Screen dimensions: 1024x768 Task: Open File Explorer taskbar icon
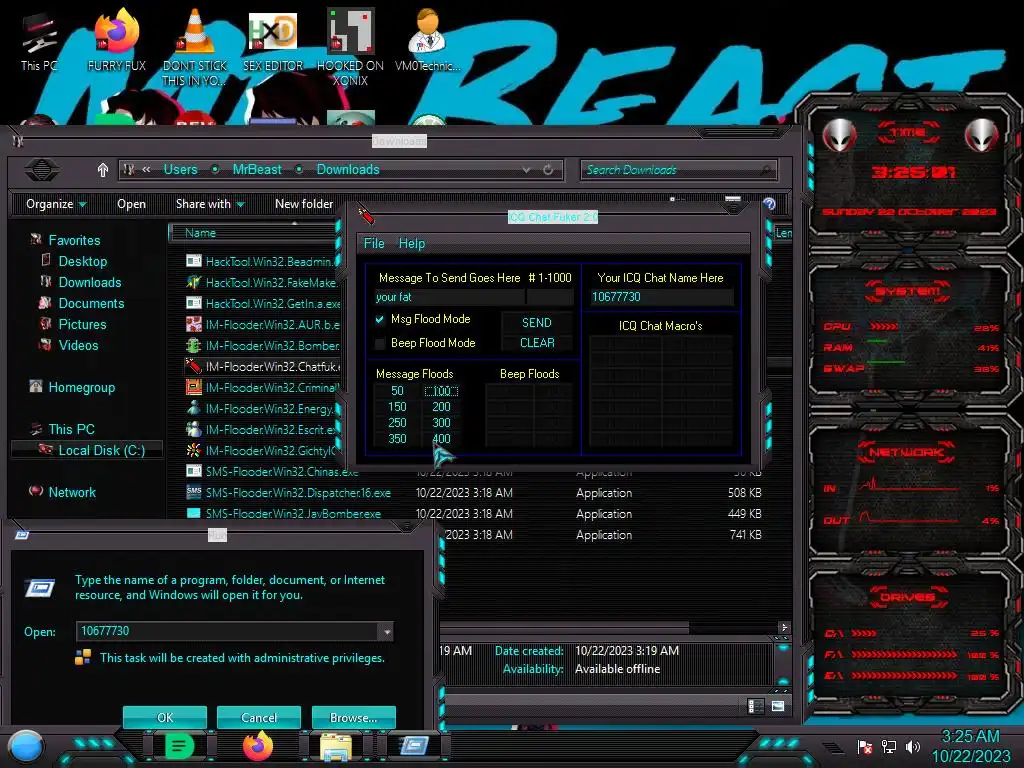[336, 746]
